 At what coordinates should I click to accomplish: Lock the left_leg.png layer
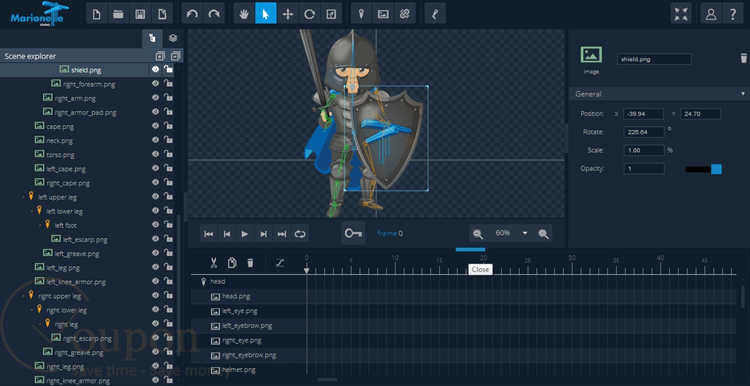168,266
